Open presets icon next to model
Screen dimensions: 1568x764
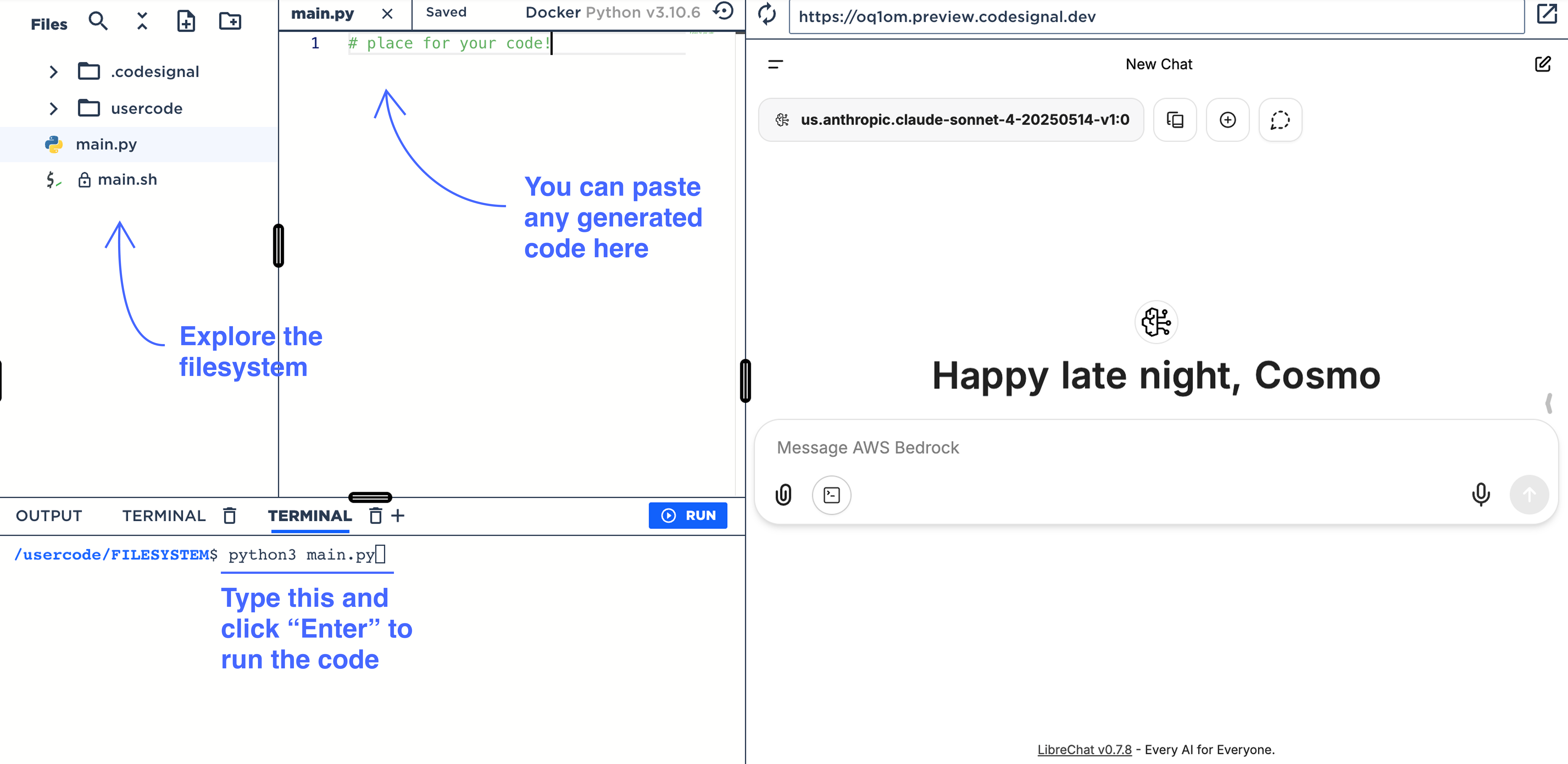1175,120
